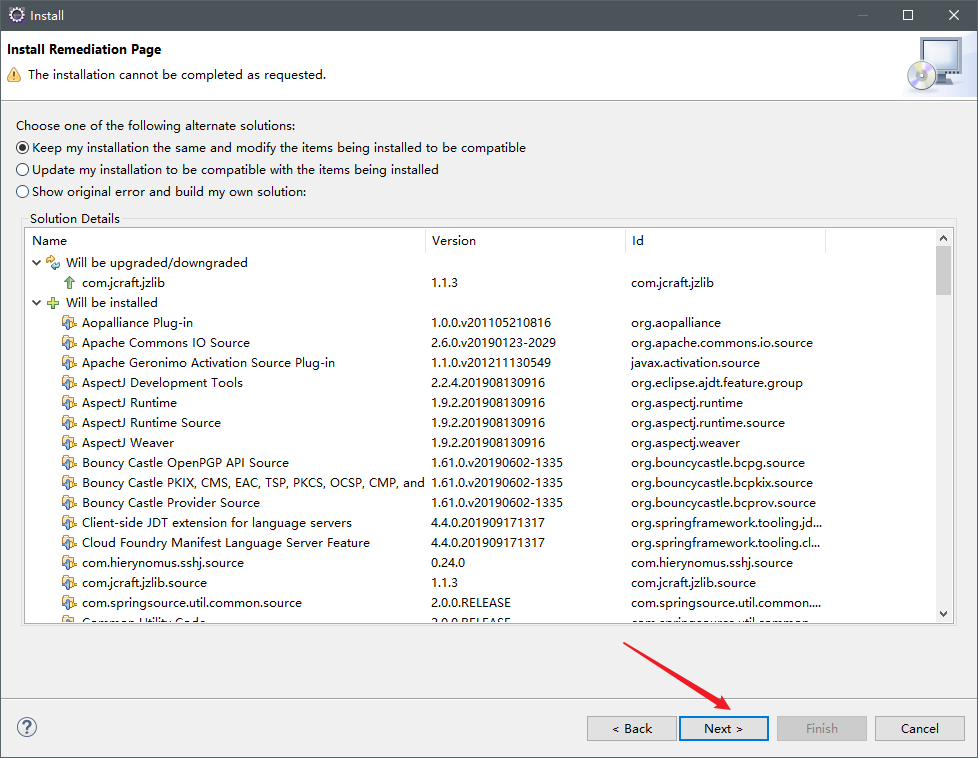Click the warning triangle icon in the header

(14, 75)
